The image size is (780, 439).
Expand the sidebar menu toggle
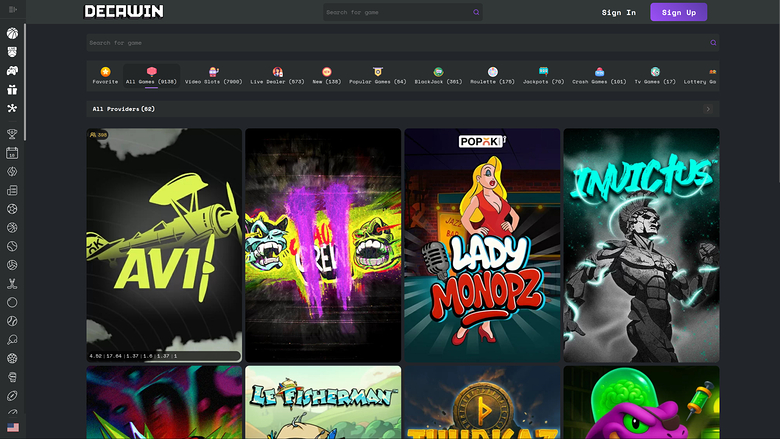(x=12, y=10)
